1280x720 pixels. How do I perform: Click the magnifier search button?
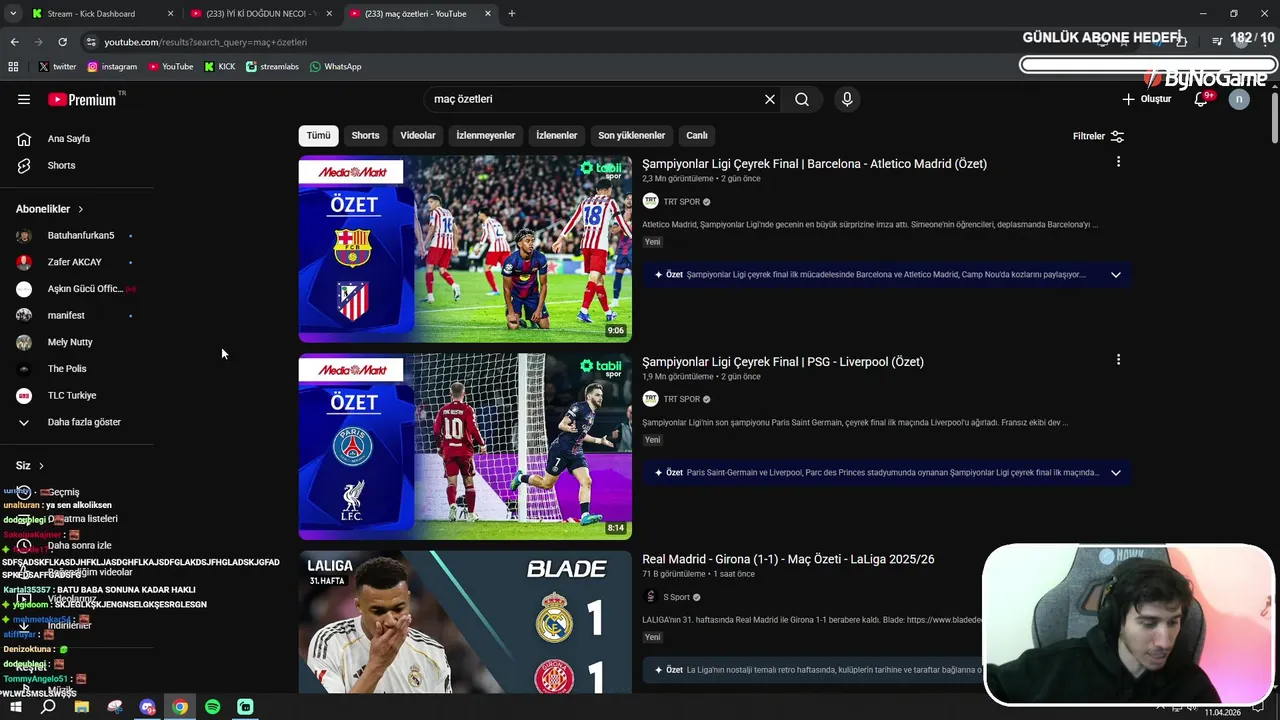click(x=802, y=99)
